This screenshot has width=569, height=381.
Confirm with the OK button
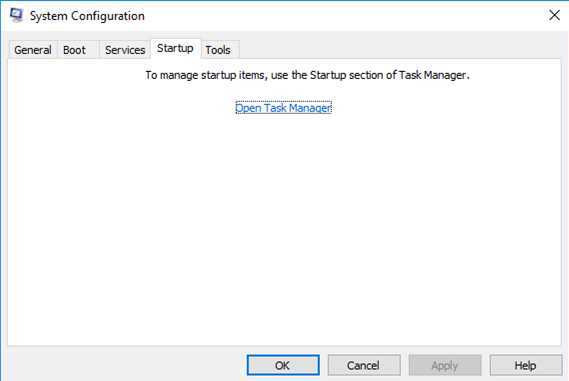click(x=283, y=365)
